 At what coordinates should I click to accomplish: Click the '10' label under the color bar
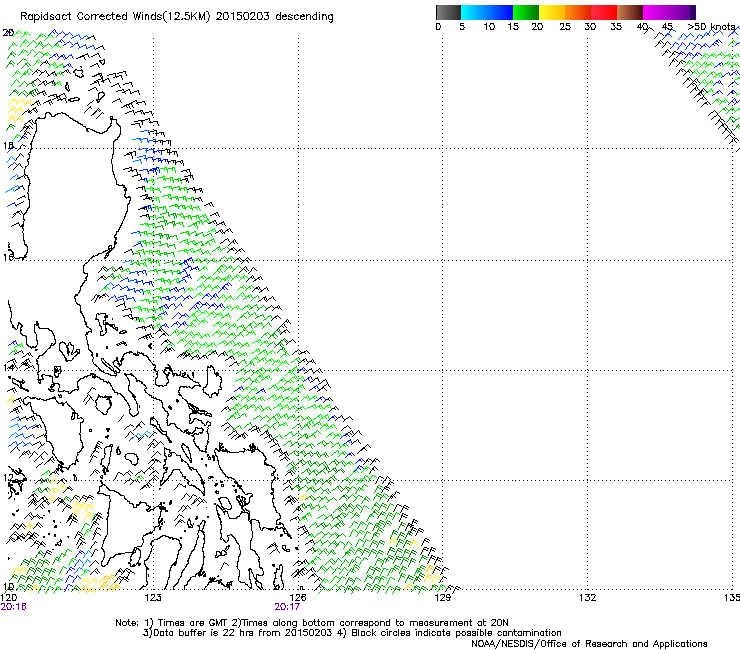[x=489, y=27]
